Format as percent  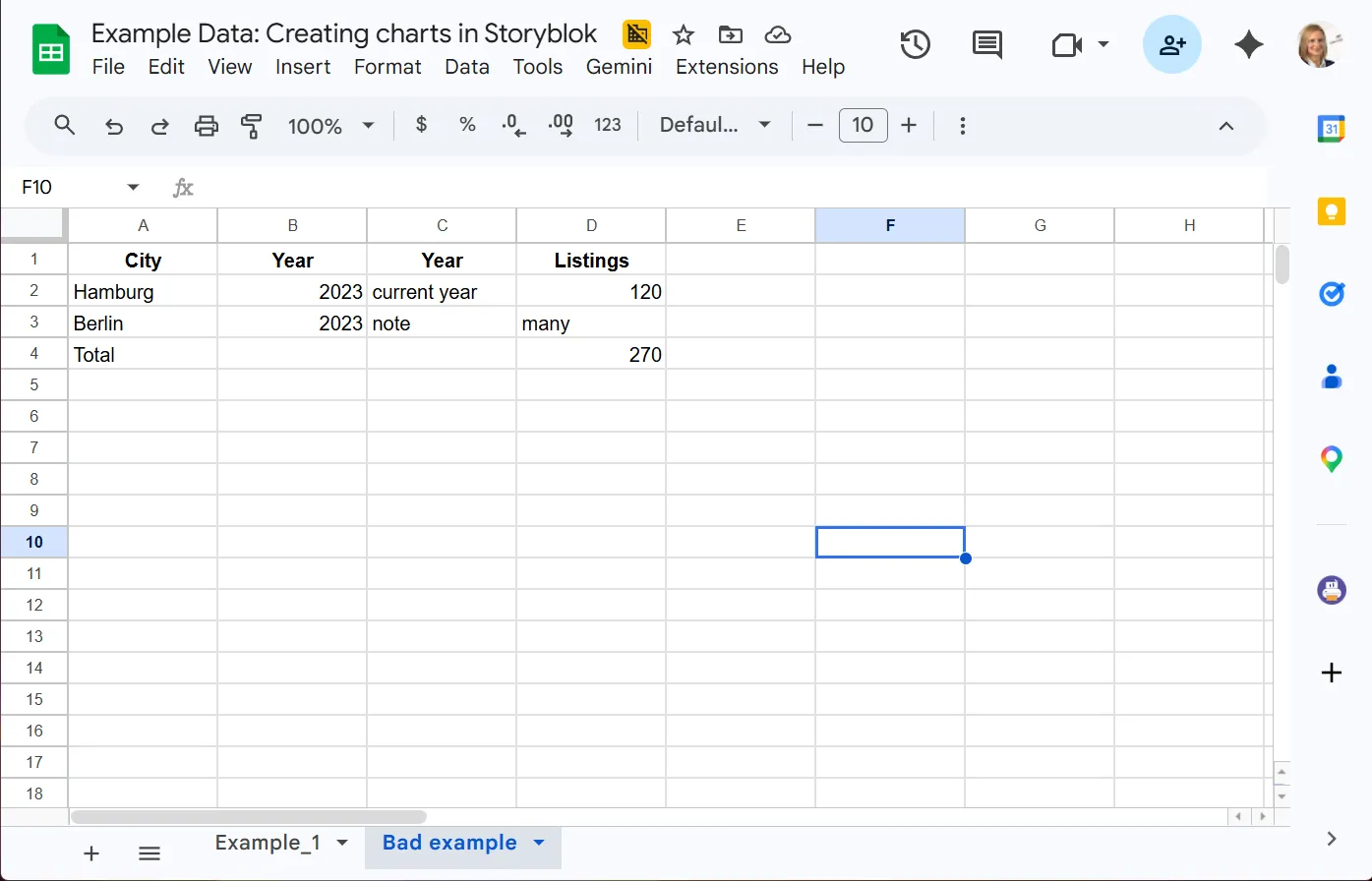467,125
